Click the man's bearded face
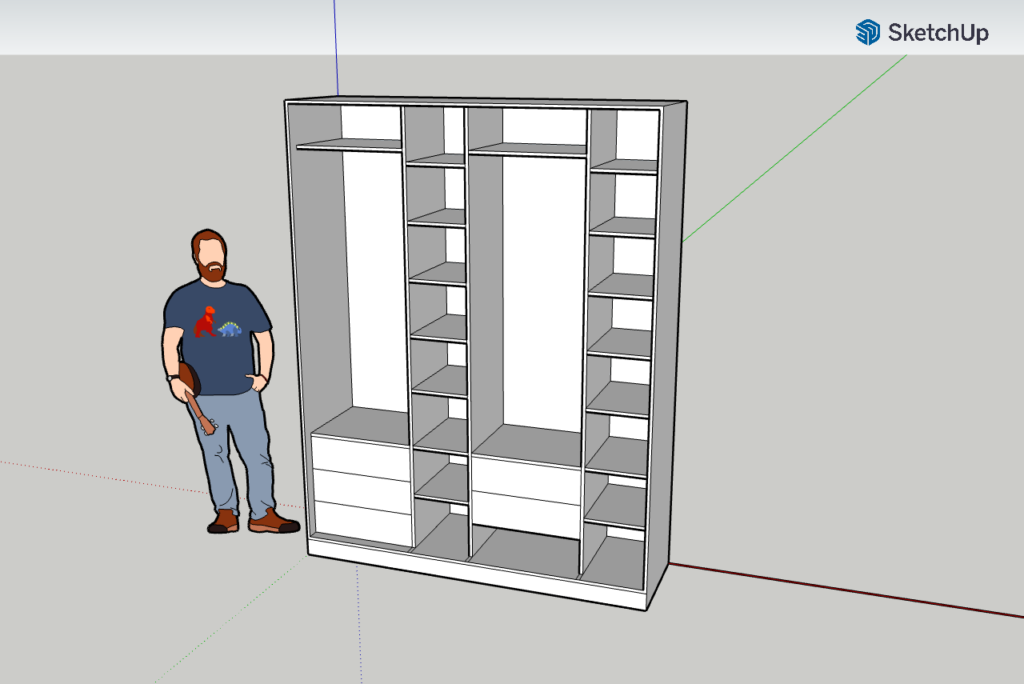1024x684 pixels. click(210, 257)
